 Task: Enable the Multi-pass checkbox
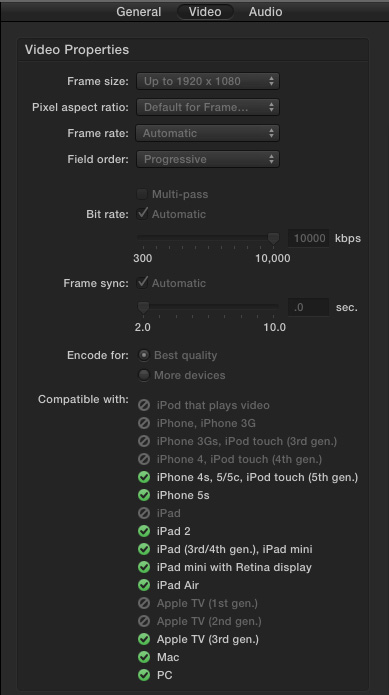tap(142, 194)
